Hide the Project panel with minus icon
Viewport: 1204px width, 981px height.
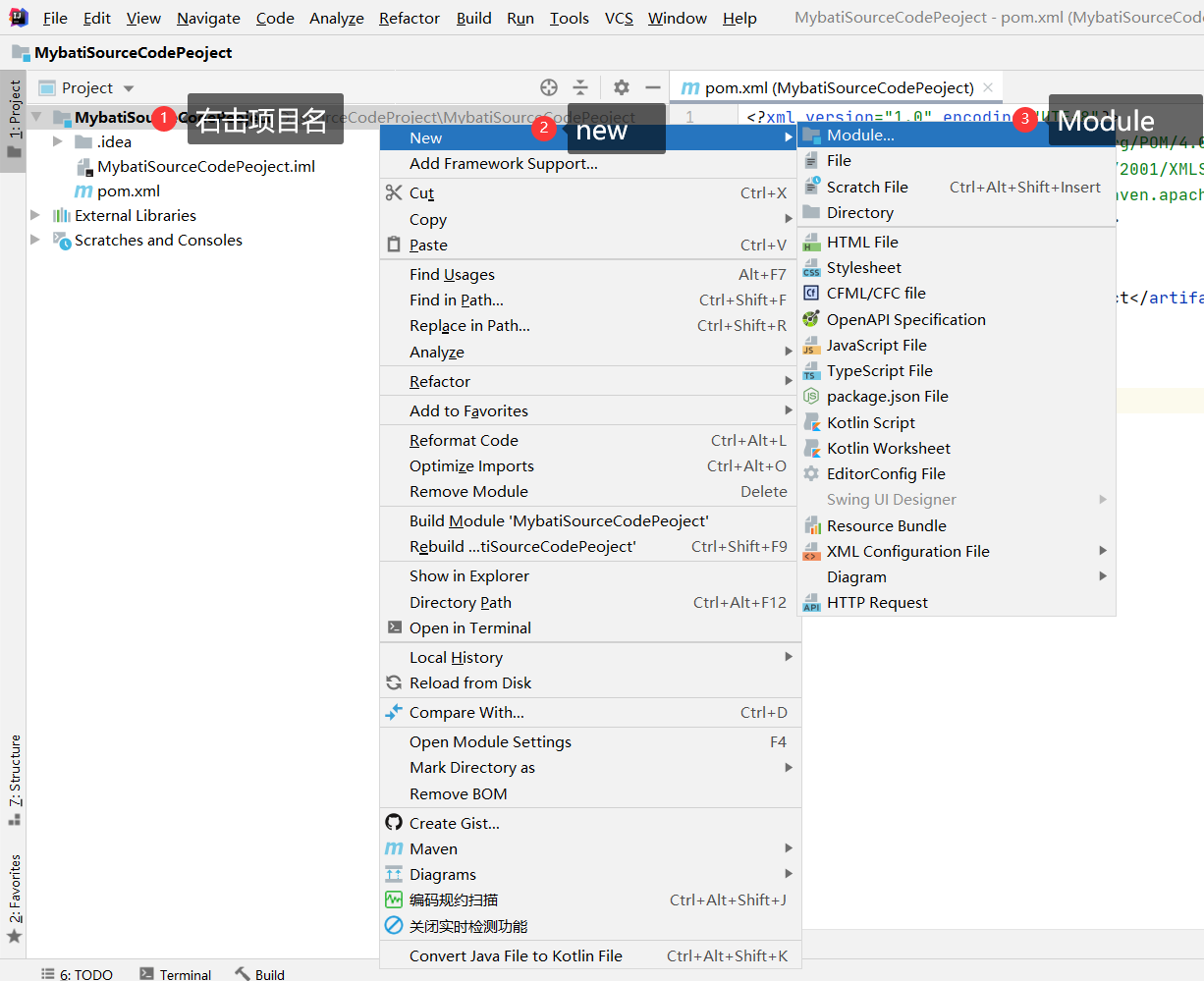pos(652,87)
